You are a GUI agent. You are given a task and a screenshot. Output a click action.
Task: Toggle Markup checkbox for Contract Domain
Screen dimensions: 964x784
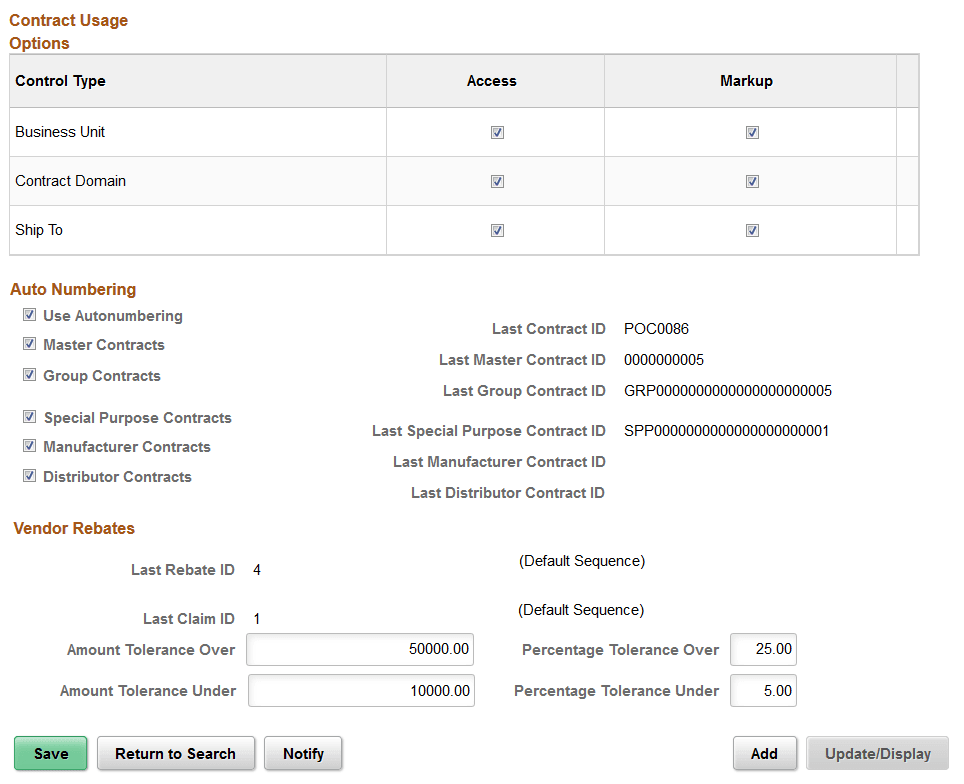pos(752,181)
